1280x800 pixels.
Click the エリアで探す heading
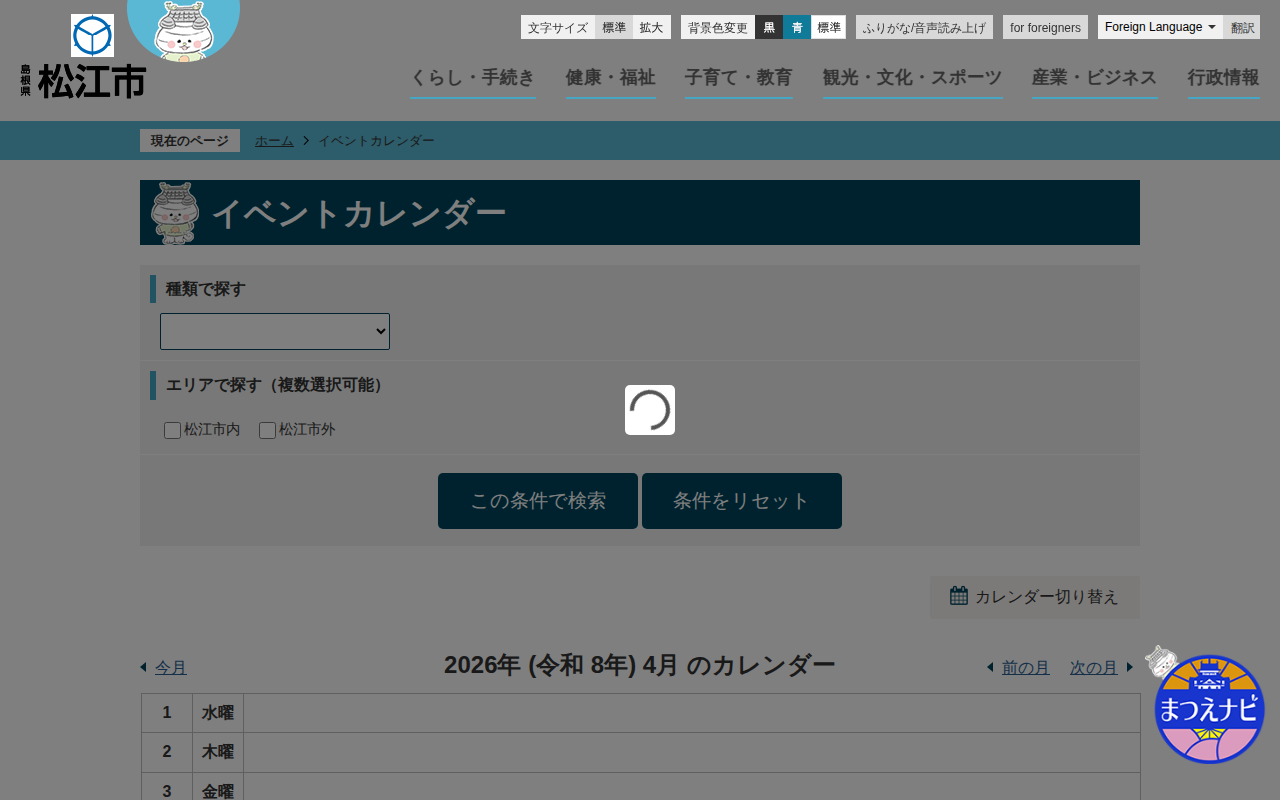tap(278, 385)
